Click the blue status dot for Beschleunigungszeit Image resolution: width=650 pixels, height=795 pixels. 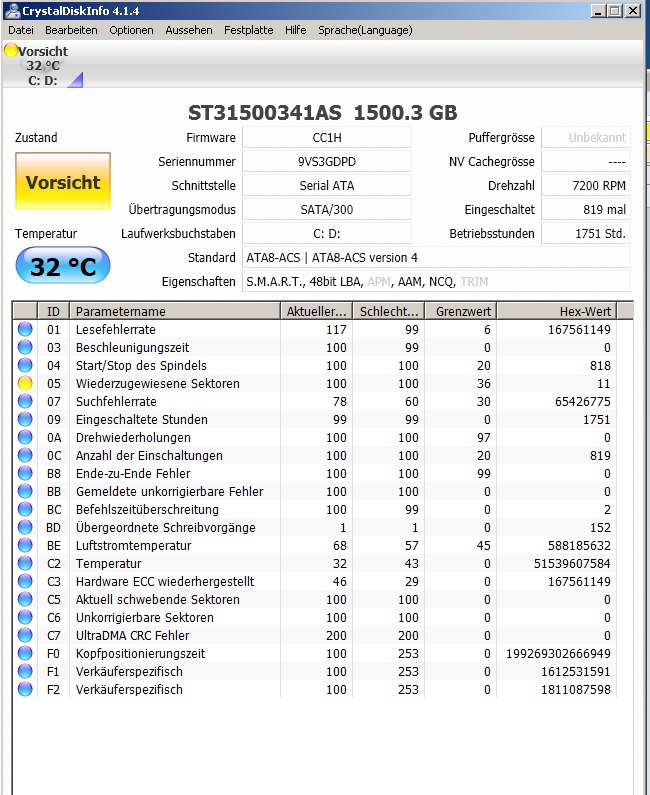point(25,347)
